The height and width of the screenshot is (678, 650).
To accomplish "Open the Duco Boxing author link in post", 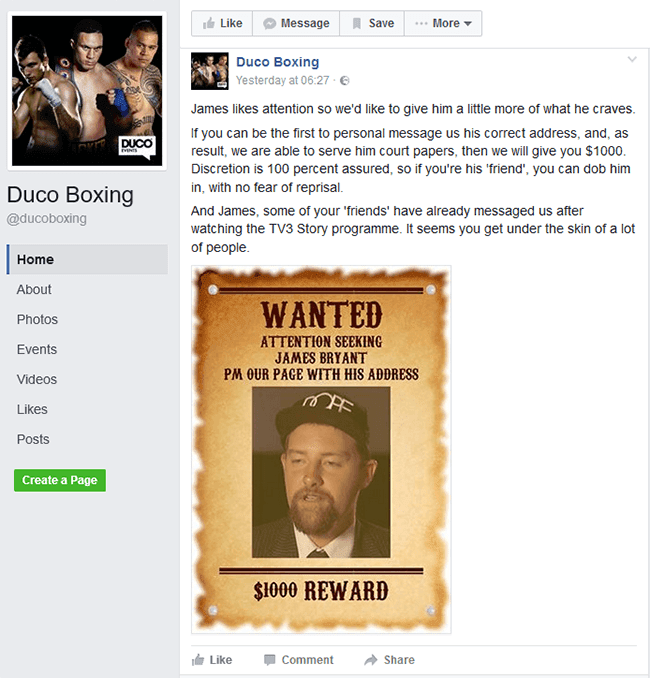I will click(278, 62).
